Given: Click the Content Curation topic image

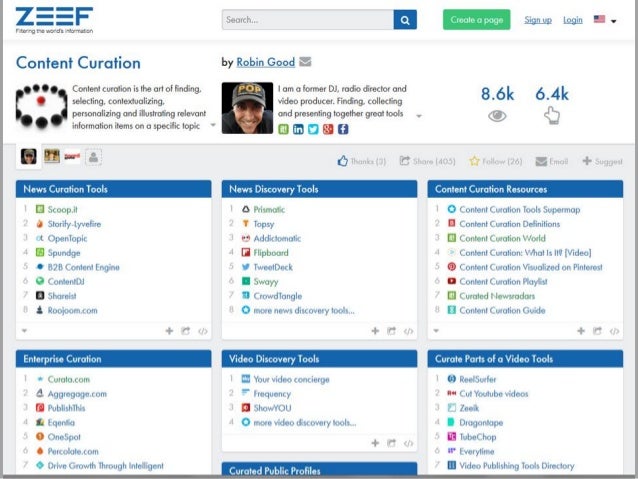Looking at the screenshot, I should [41, 106].
